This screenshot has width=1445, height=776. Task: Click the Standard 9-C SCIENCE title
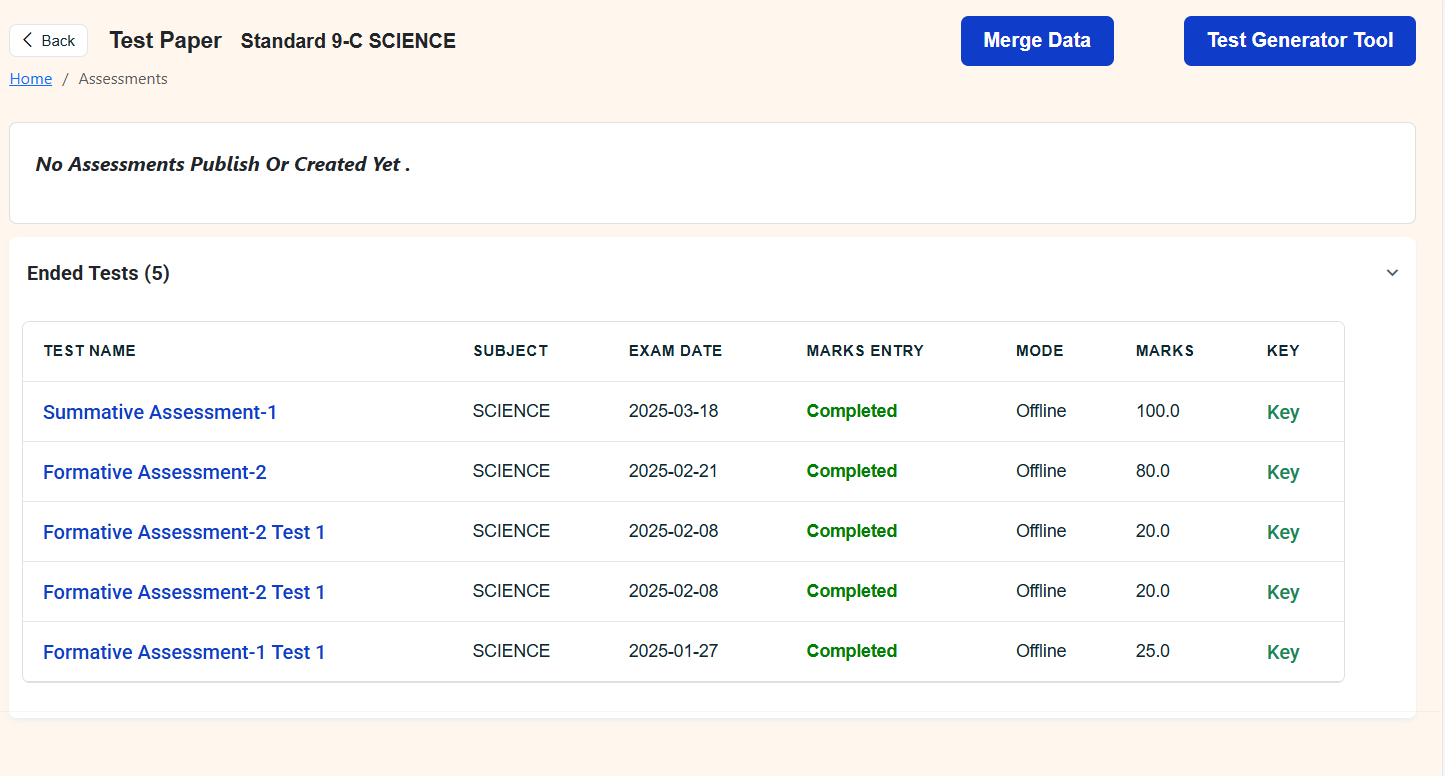tap(348, 41)
